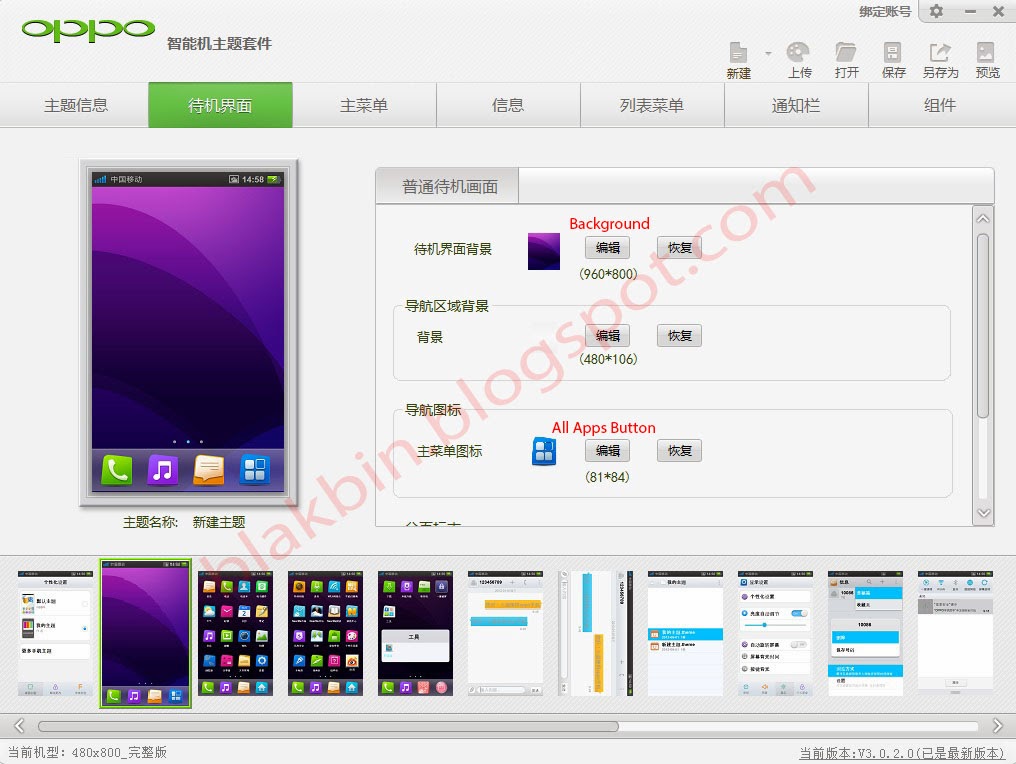The image size is (1016, 764).
Task: Select the 10086 message dialog thumbnail
Action: [x=866, y=633]
